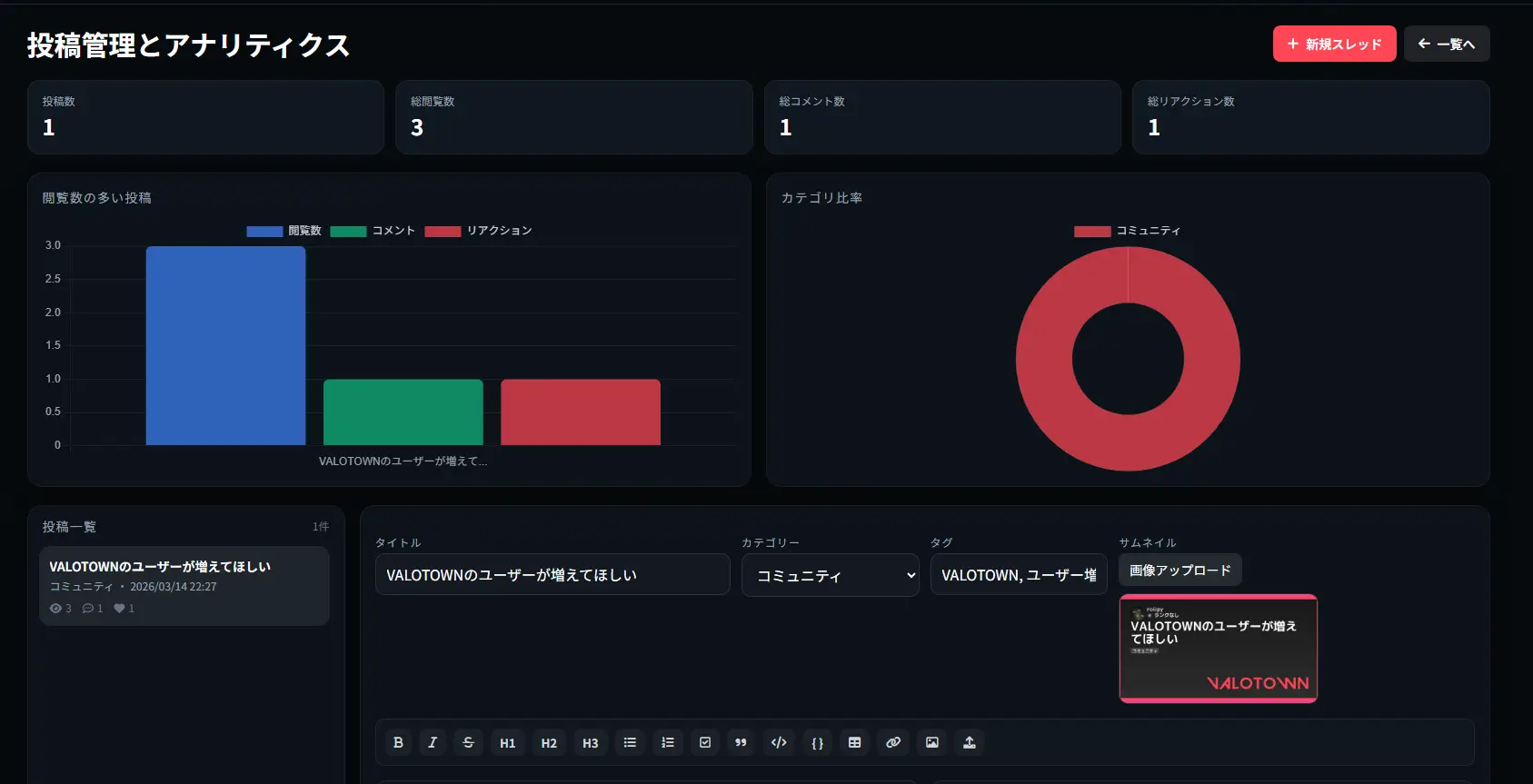Viewport: 1533px width, 784px height.
Task: Apply italic formatting in the editor toolbar
Action: point(433,742)
